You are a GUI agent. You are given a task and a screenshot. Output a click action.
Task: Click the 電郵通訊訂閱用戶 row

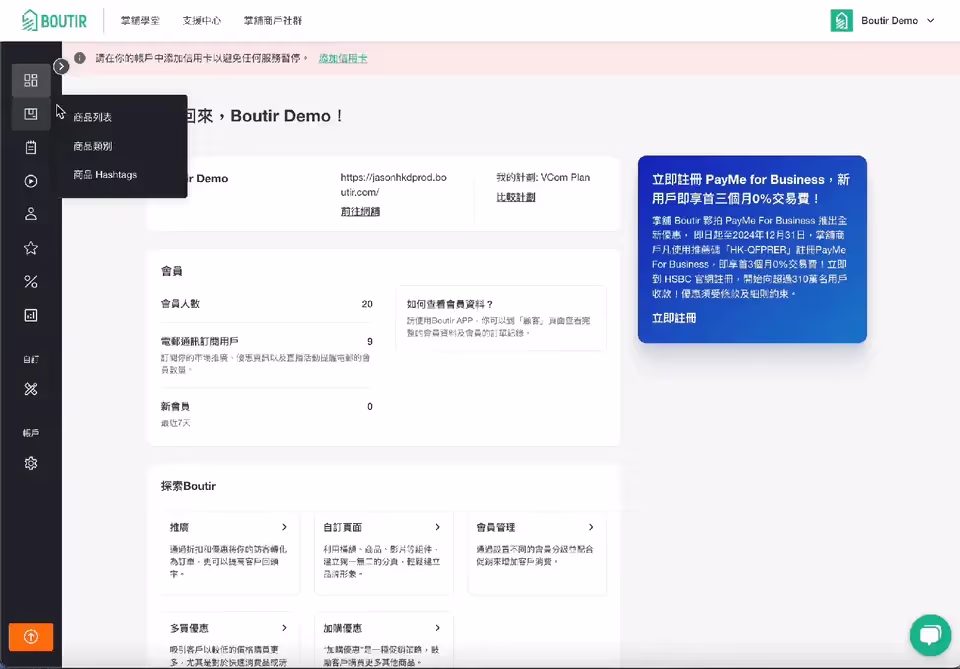point(266,355)
